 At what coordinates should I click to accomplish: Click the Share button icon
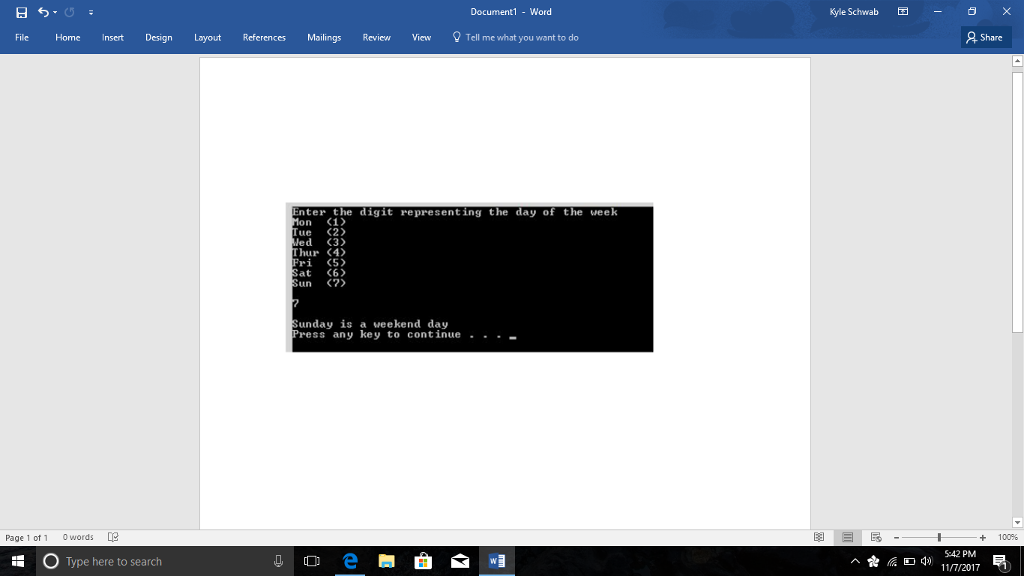click(x=985, y=37)
